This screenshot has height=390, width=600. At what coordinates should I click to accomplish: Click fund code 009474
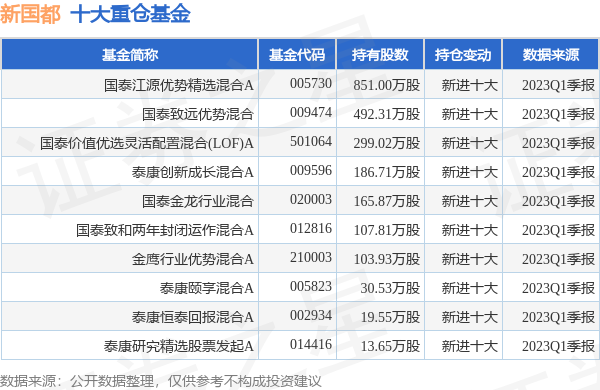311,113
